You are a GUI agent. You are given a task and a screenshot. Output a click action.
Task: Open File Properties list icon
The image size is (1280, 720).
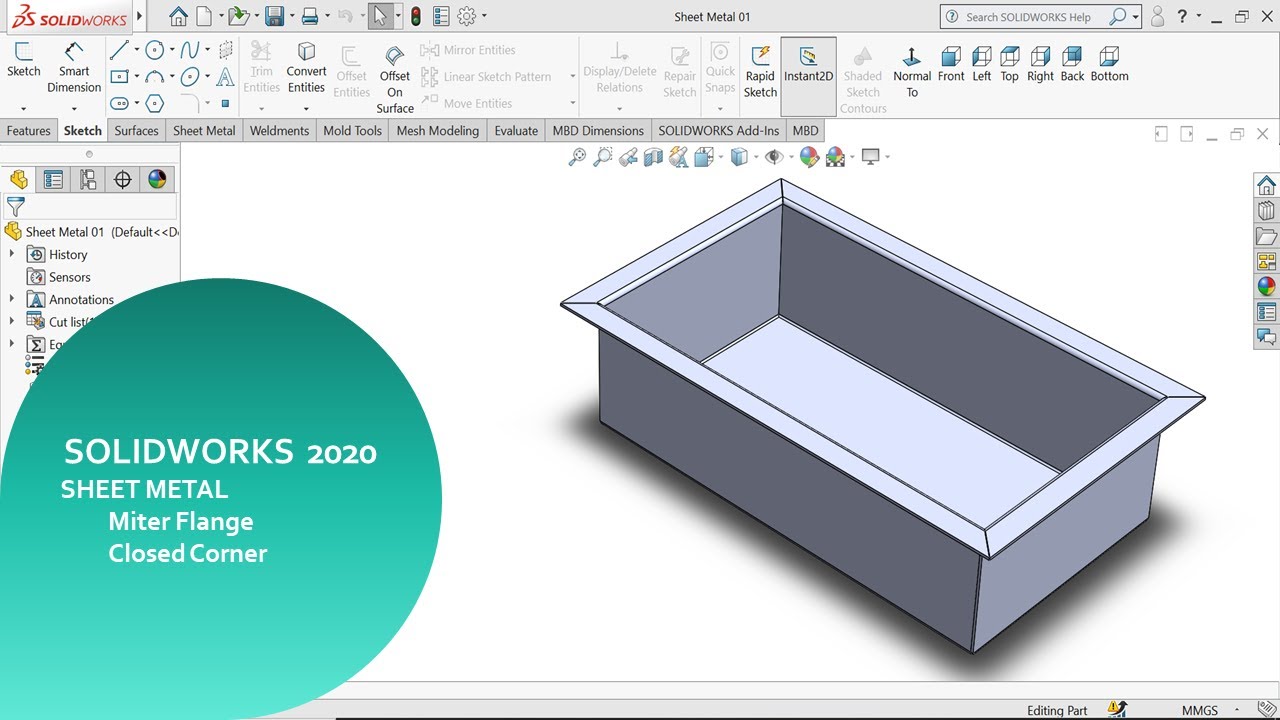tap(441, 16)
